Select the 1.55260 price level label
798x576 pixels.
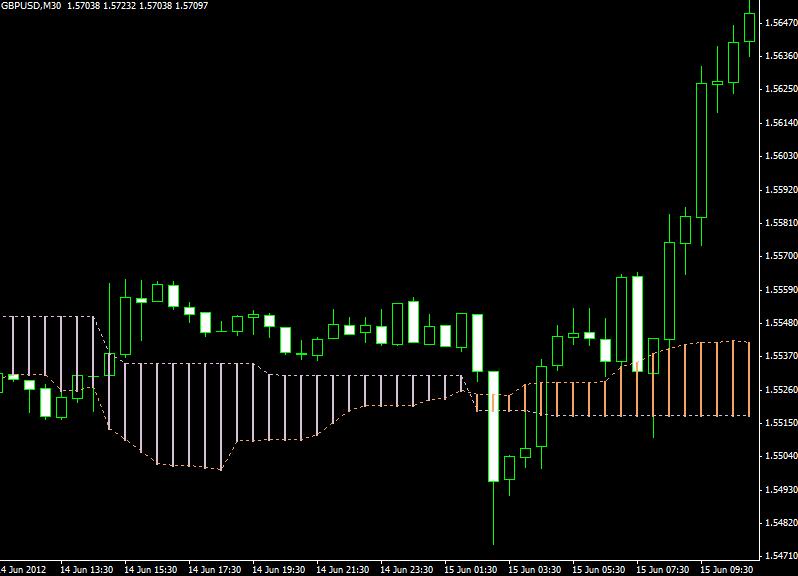[781, 390]
